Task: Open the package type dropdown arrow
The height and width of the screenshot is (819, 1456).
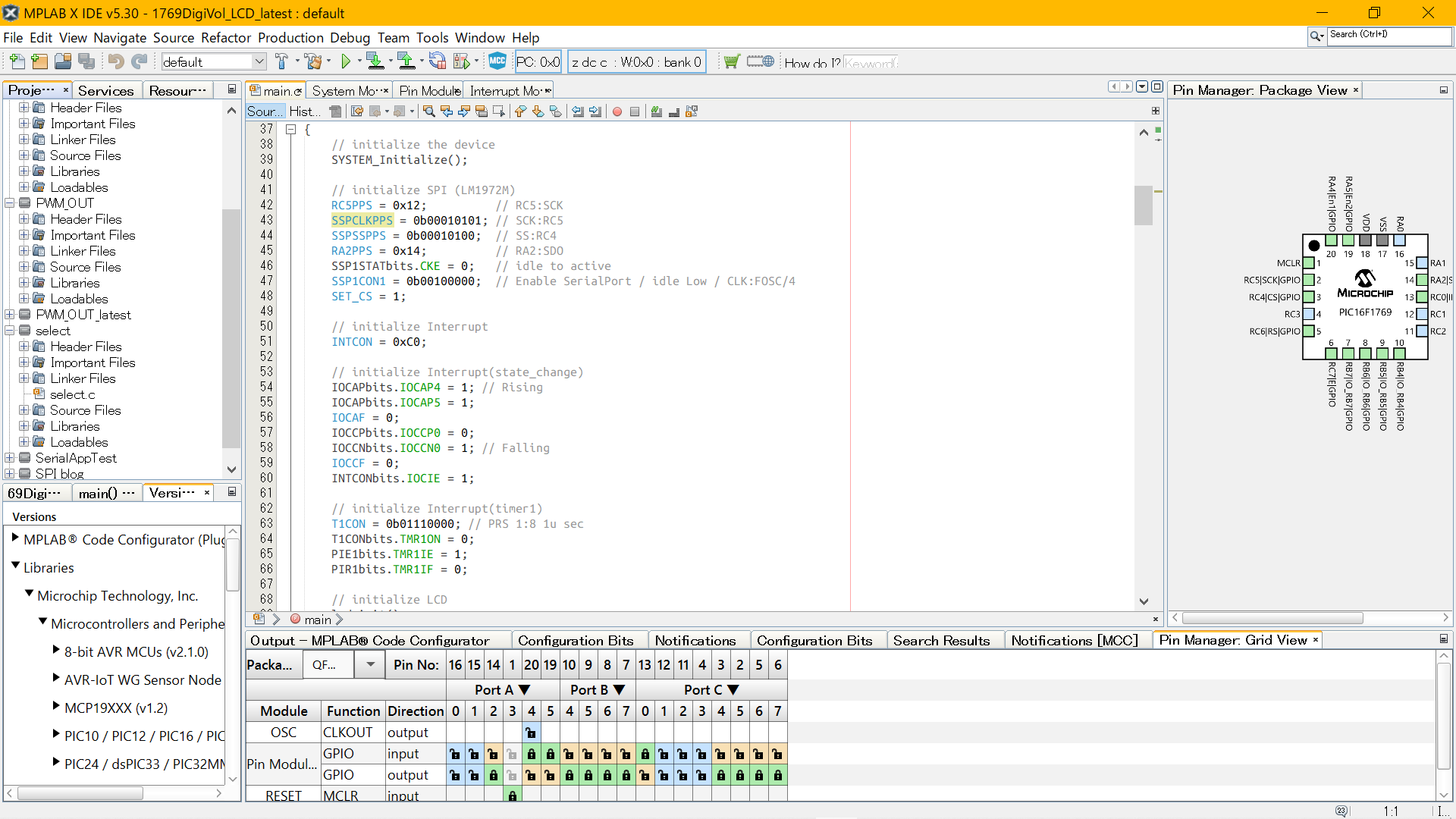Action: pyautogui.click(x=370, y=665)
